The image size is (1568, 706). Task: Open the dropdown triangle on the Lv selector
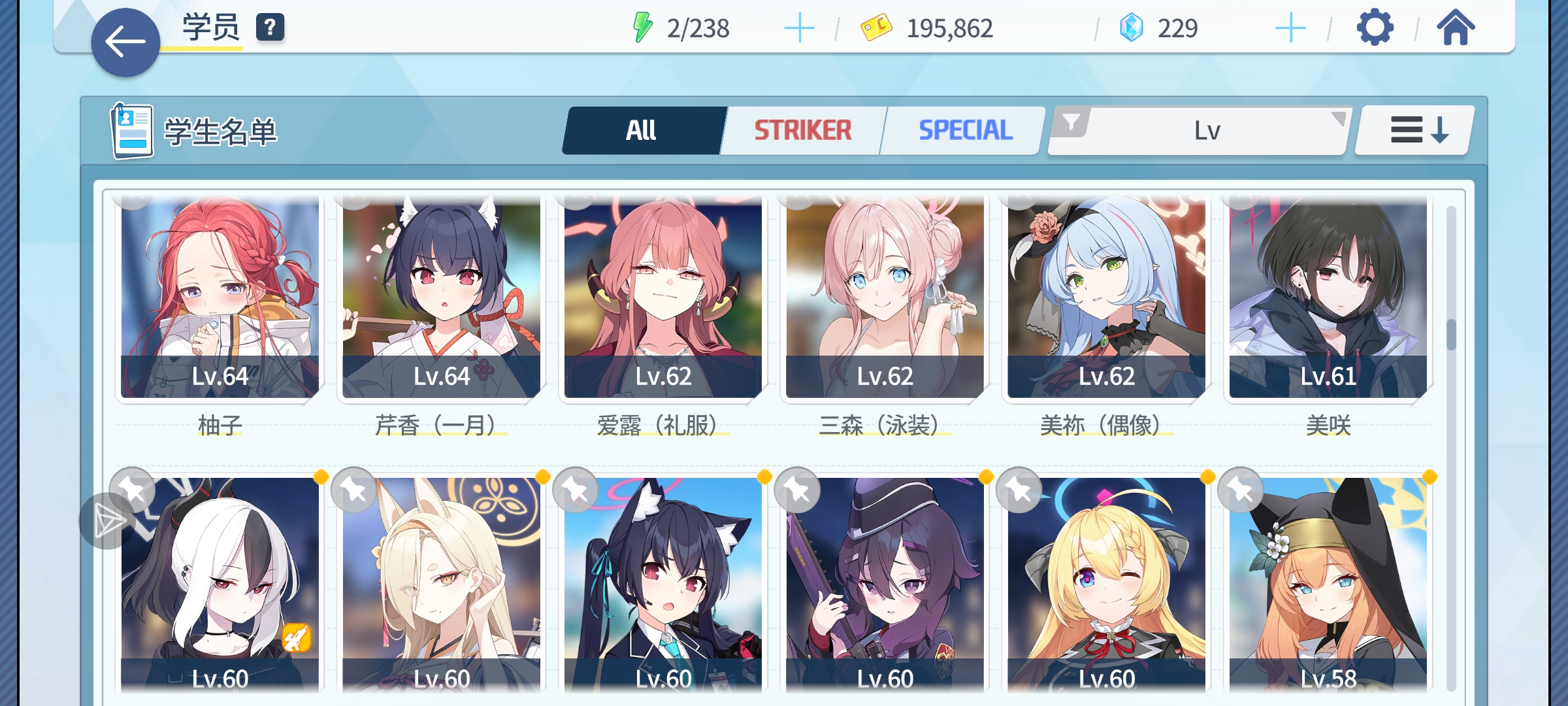coord(1338,118)
